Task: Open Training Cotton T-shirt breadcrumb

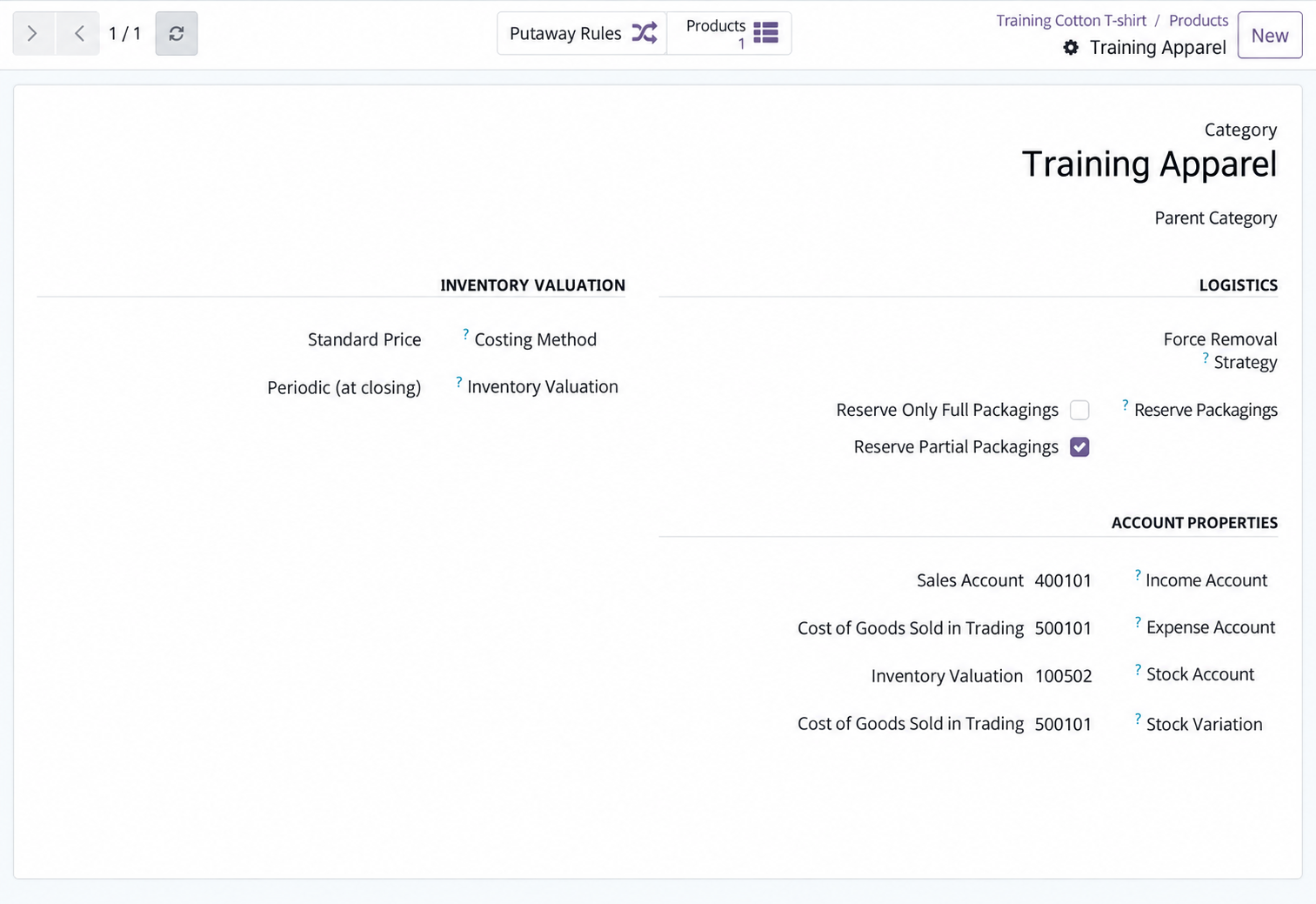Action: [x=1071, y=20]
